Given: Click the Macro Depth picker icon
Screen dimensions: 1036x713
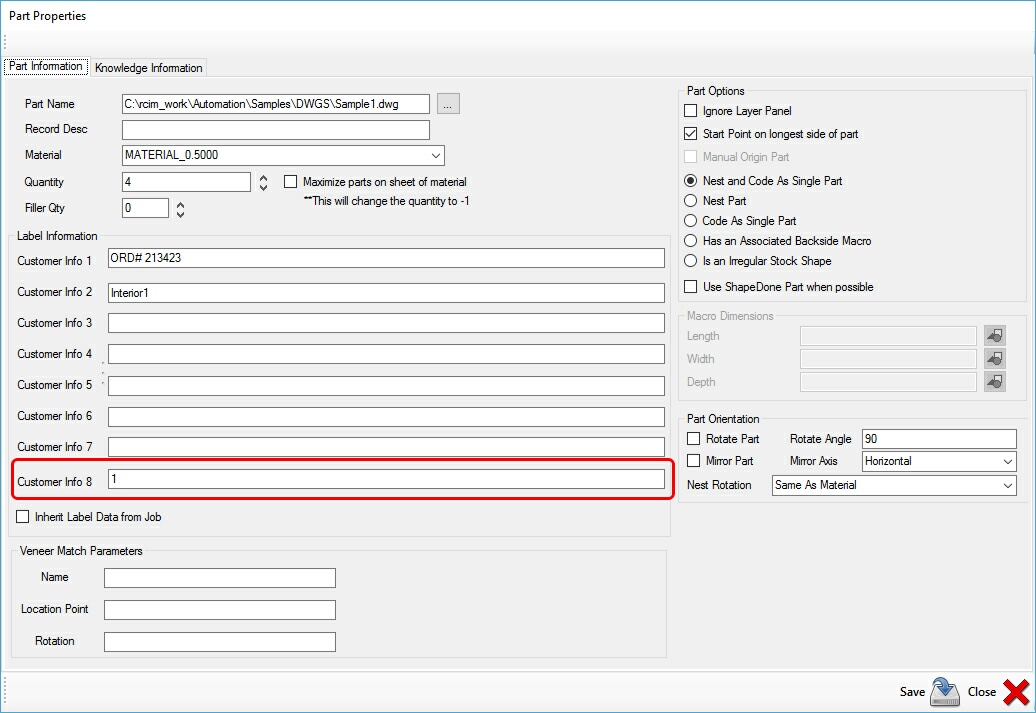Looking at the screenshot, I should point(994,382).
